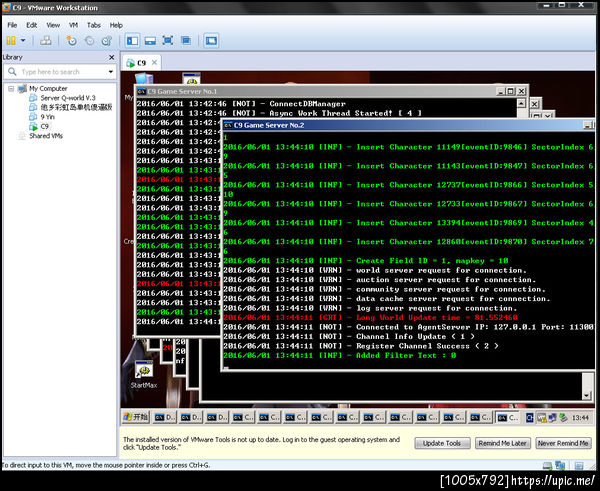Select Shared VMs in the library

46,136
